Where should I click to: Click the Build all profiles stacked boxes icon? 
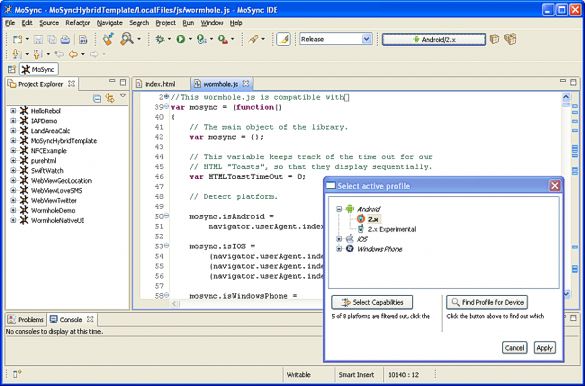coord(510,39)
